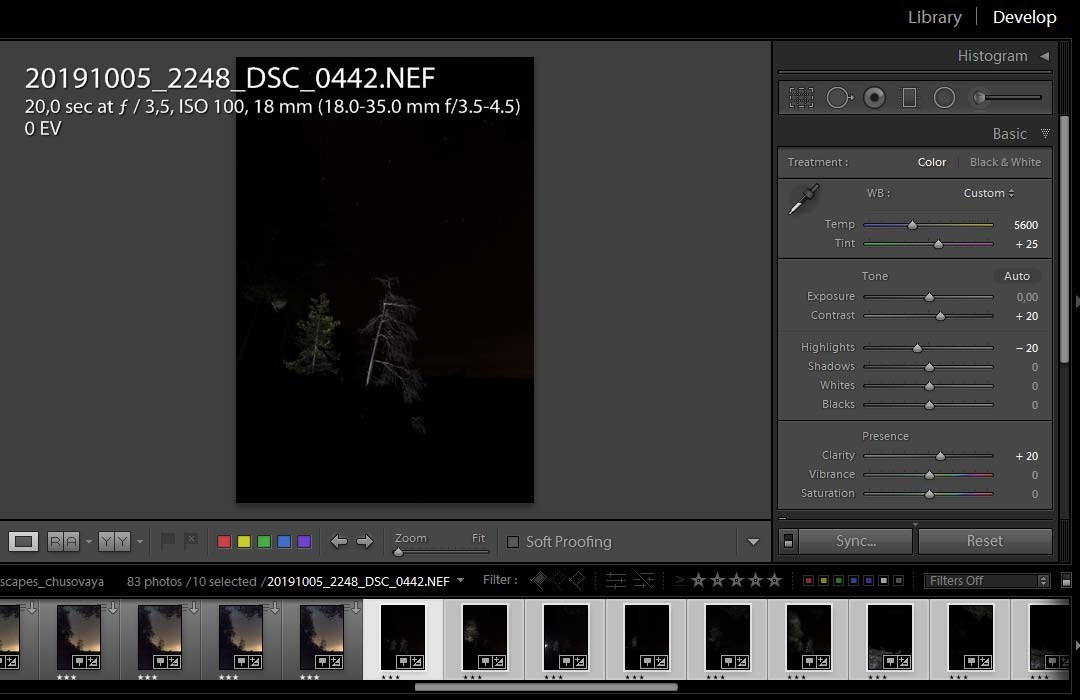
Task: Select the Radial Filter tool
Action: point(944,98)
